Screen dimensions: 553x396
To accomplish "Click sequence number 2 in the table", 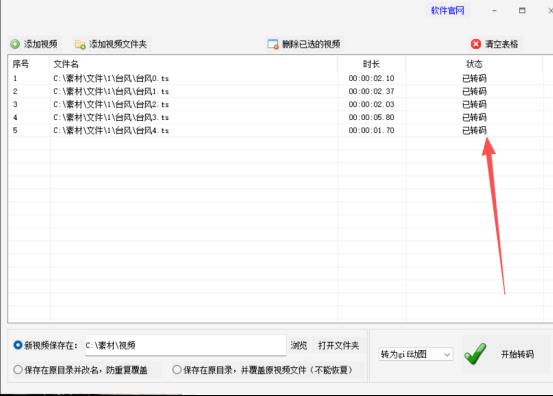I will coord(15,91).
